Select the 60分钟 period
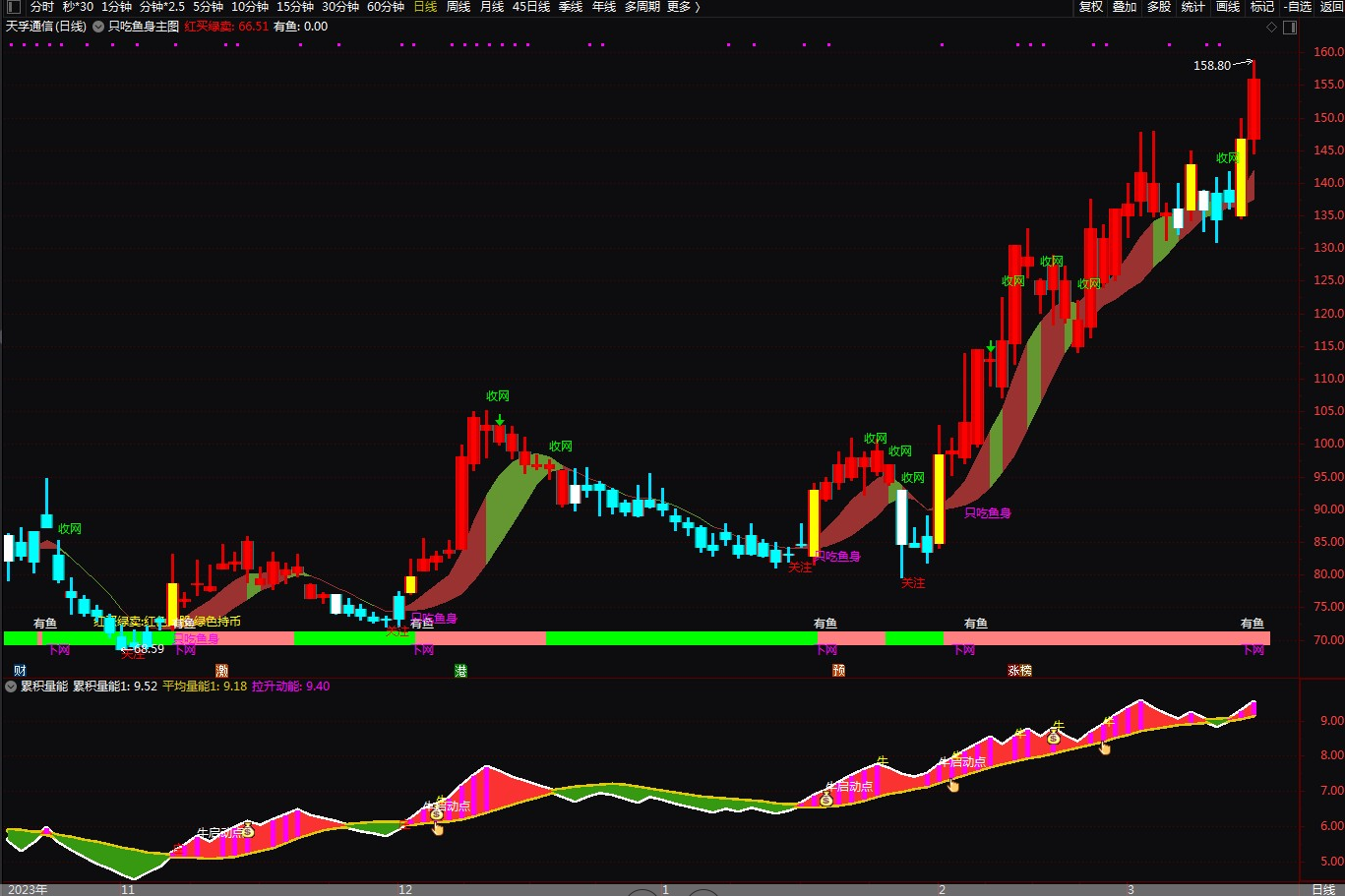 [386, 7]
